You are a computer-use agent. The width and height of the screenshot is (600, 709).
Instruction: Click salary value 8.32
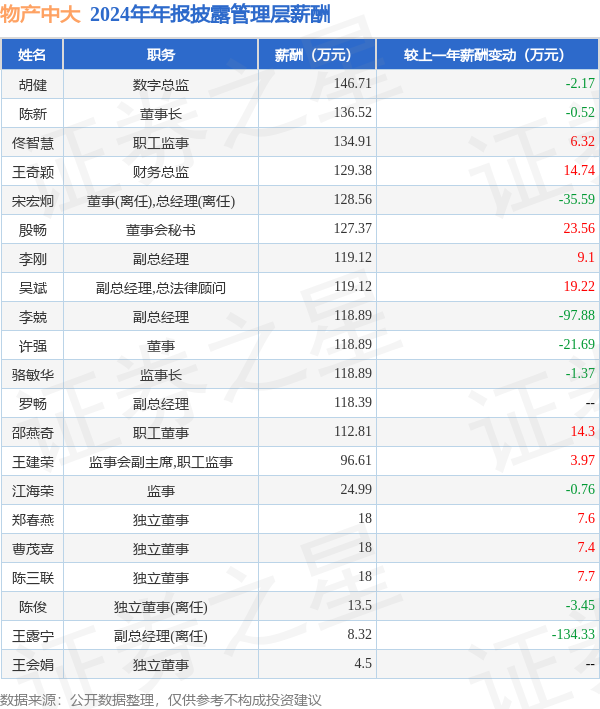pyautogui.click(x=359, y=633)
